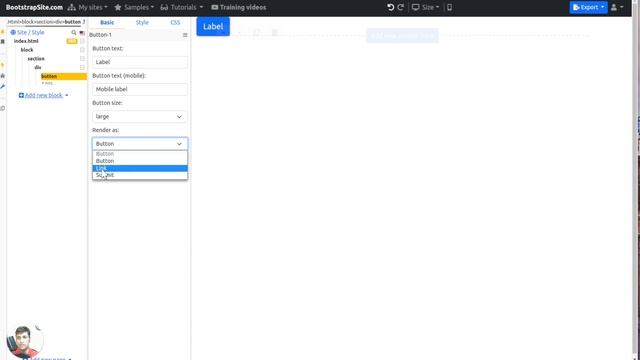Click the yellow badge on index.html row

coord(71,41)
